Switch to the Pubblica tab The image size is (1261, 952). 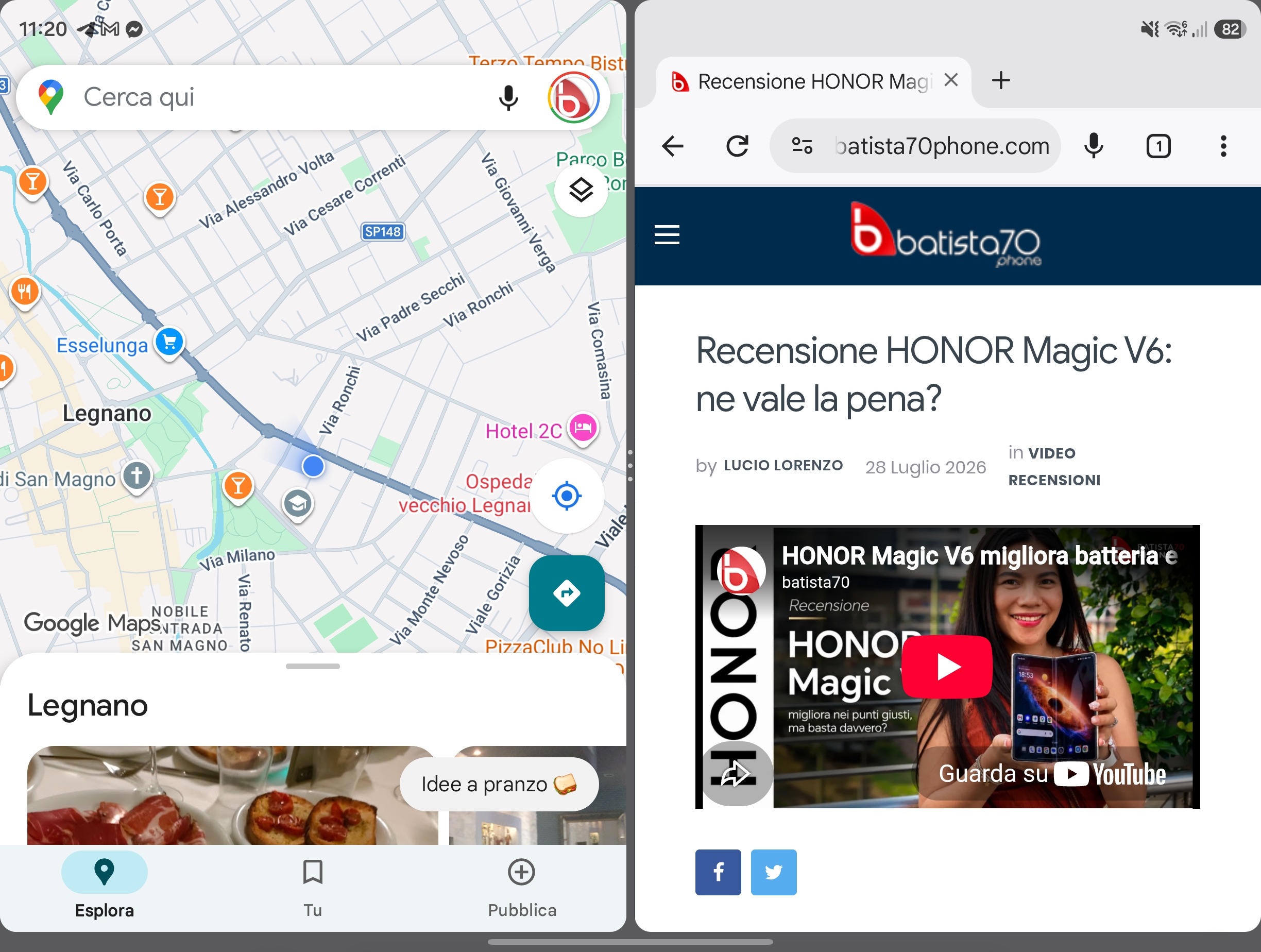(x=522, y=887)
